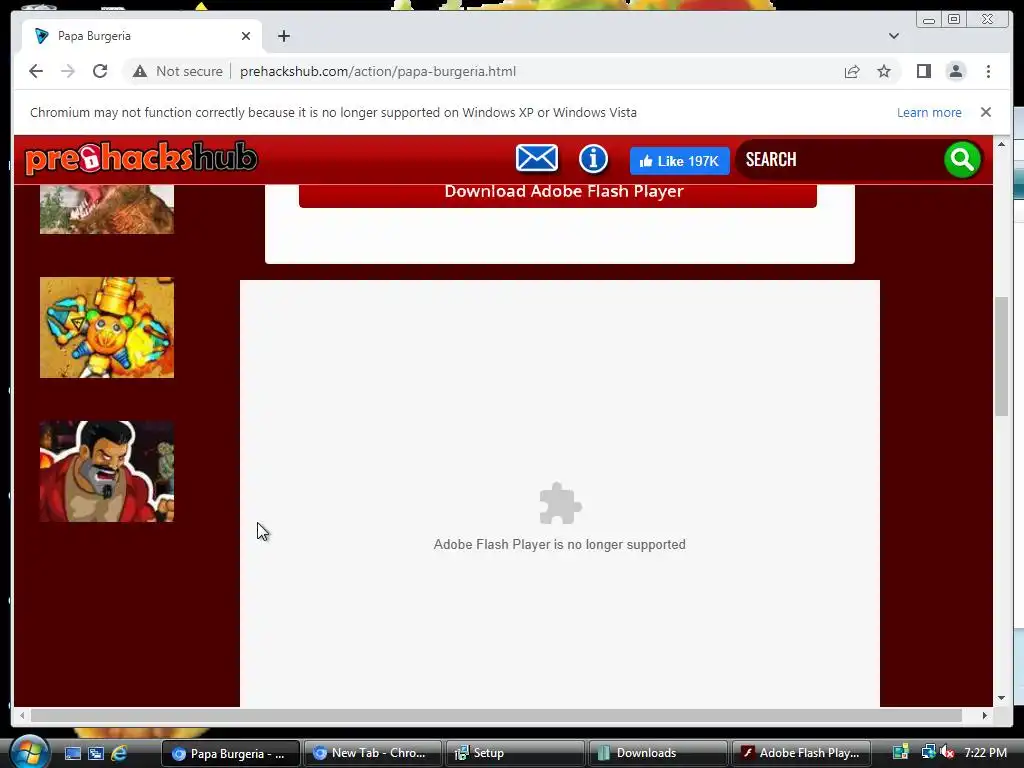Click the colorful leftmost system tray icon
1024x768 pixels.
pyautogui.click(x=901, y=753)
